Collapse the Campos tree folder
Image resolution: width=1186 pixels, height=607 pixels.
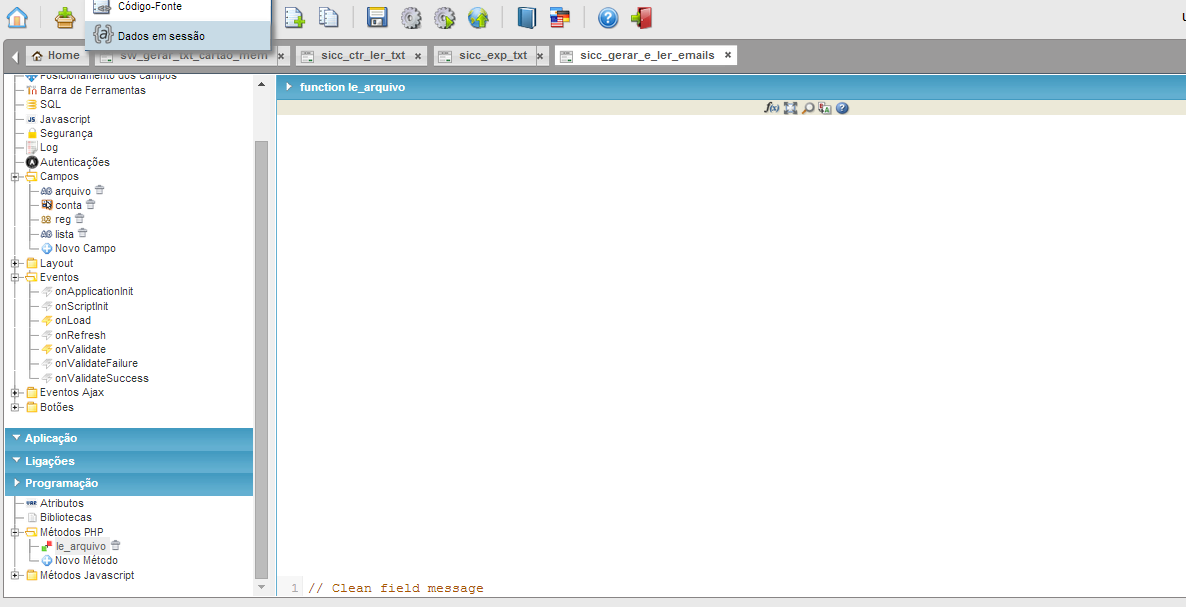coord(15,177)
